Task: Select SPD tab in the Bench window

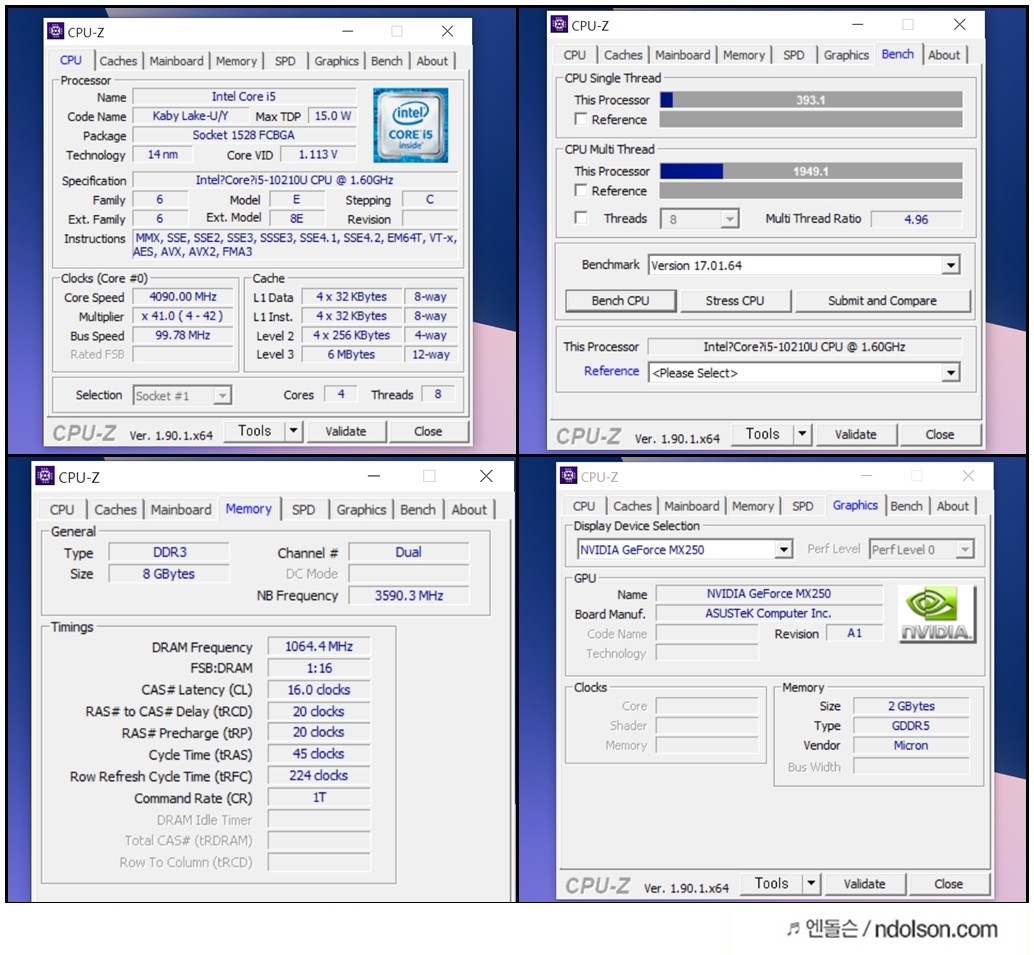Action: [x=793, y=55]
